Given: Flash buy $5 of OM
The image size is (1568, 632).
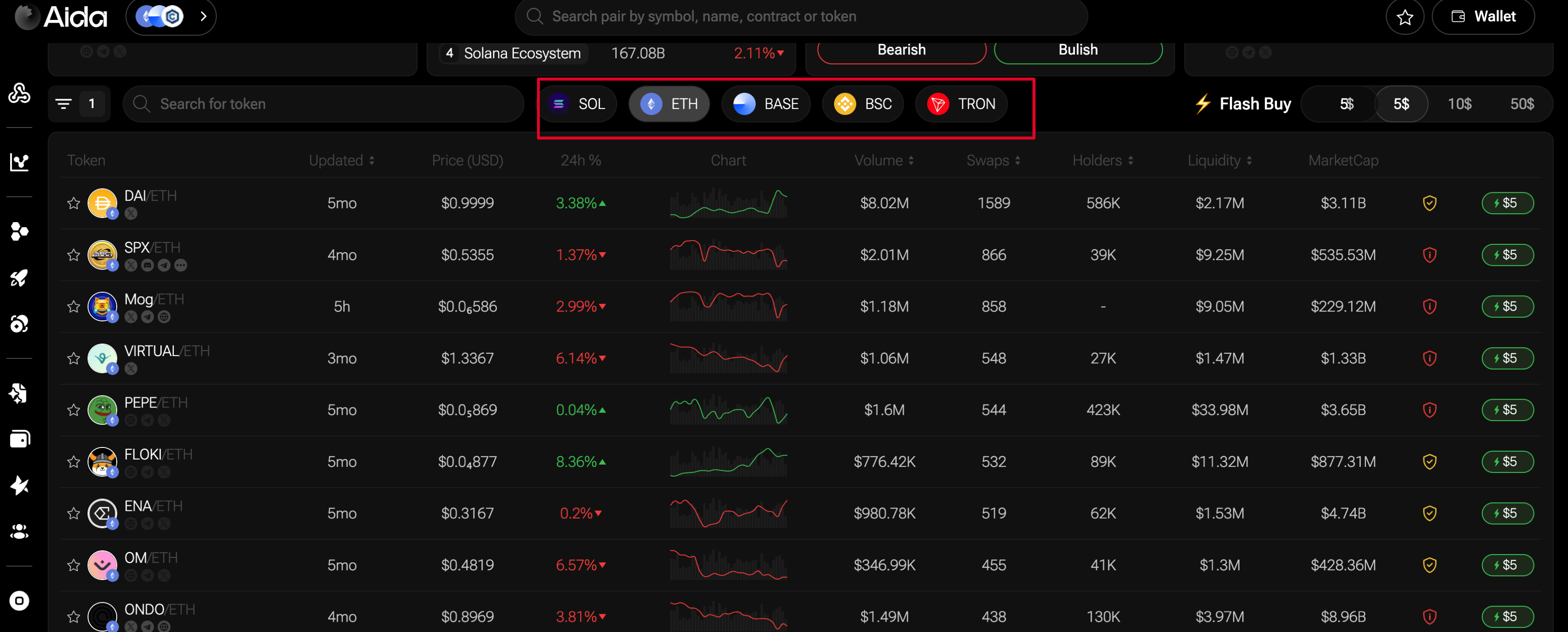Looking at the screenshot, I should point(1507,565).
